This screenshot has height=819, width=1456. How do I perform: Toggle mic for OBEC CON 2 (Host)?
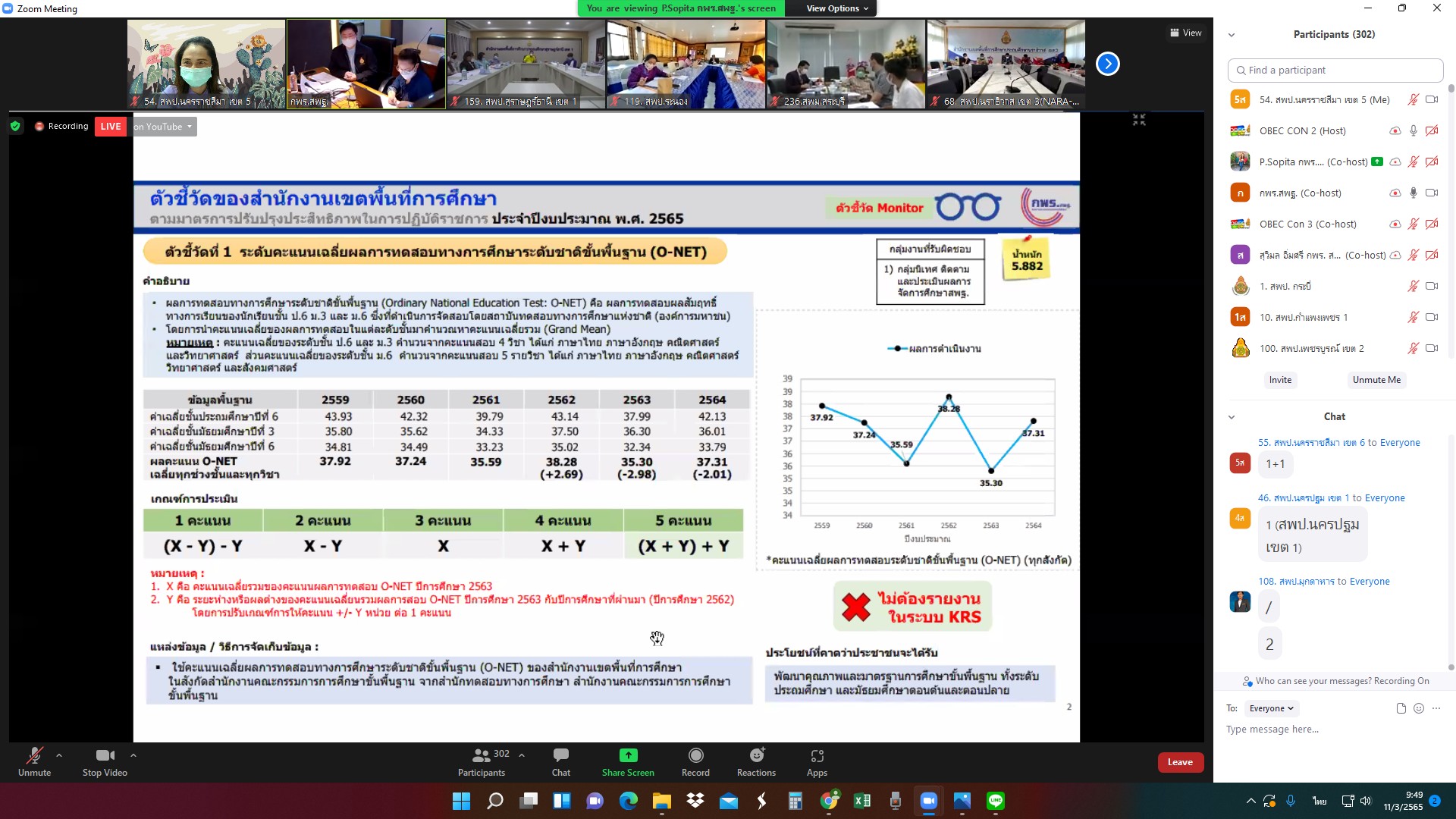coord(1414,130)
